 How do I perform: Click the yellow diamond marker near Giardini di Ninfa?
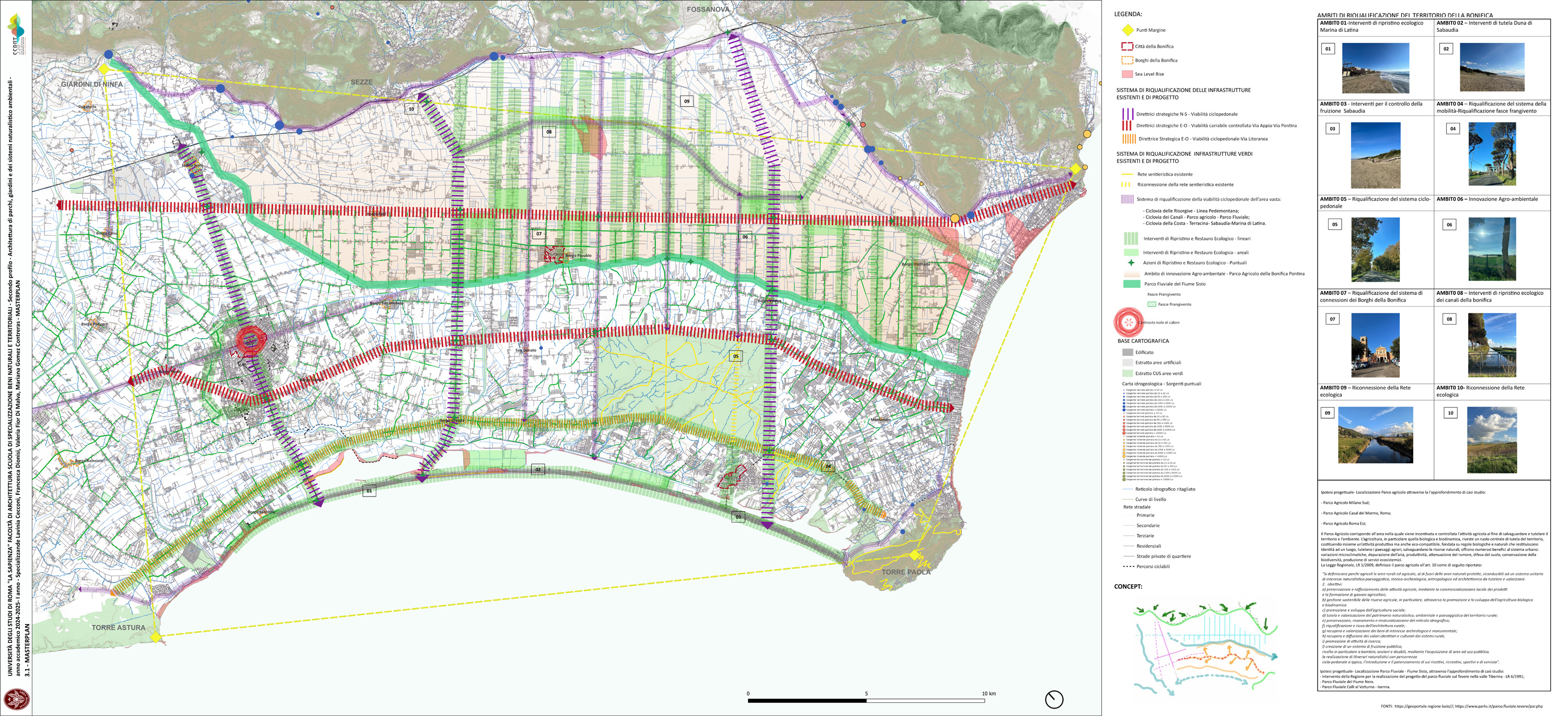coord(104,70)
